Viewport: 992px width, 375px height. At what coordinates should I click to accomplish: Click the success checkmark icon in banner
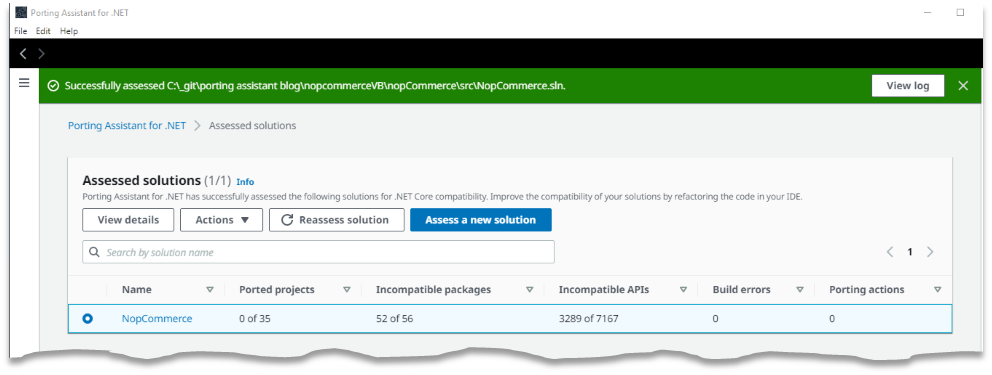[54, 86]
